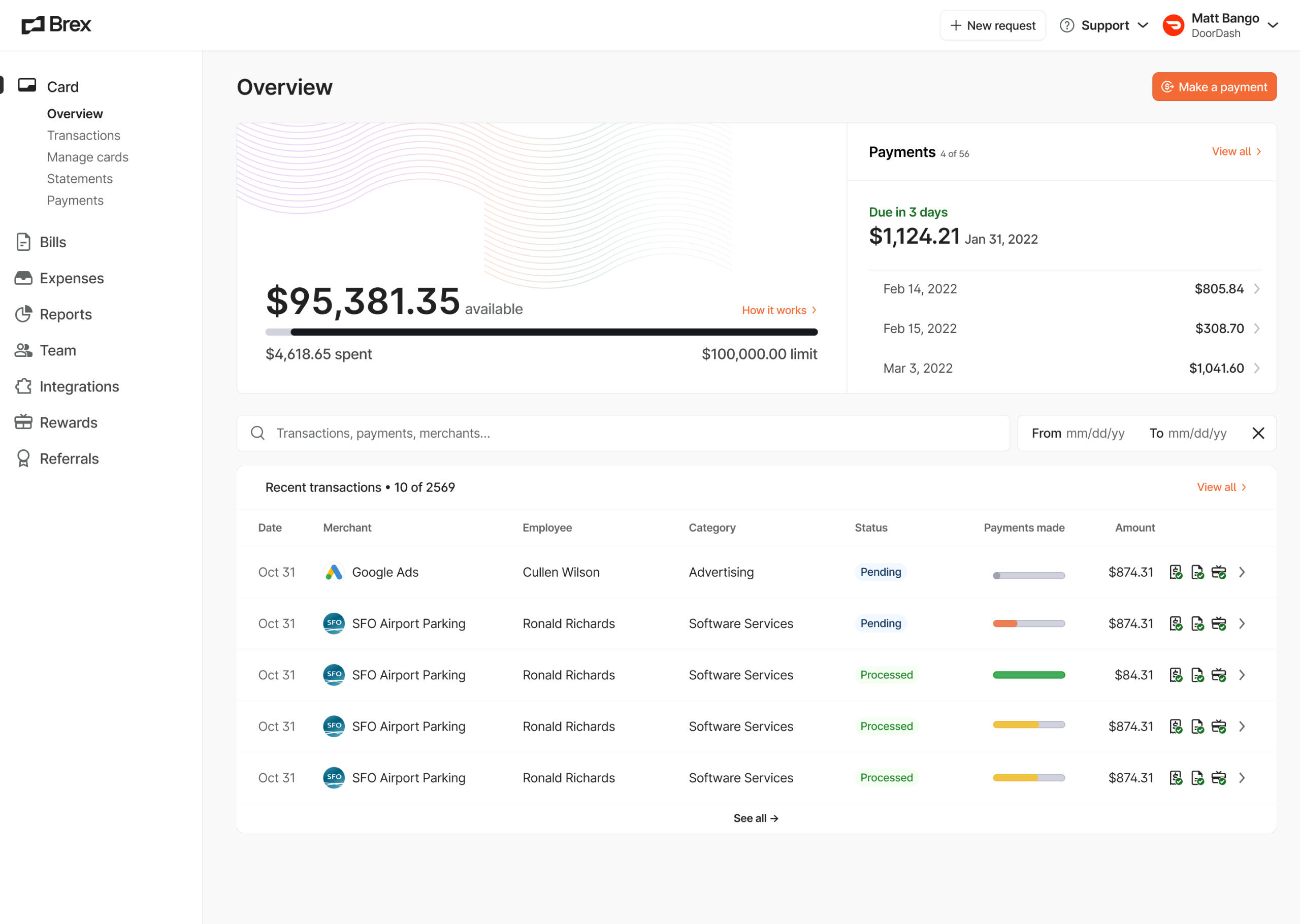Image resolution: width=1300 pixels, height=924 pixels.
Task: Click the rewards gift icon on the $84.31 row
Action: click(x=1218, y=675)
